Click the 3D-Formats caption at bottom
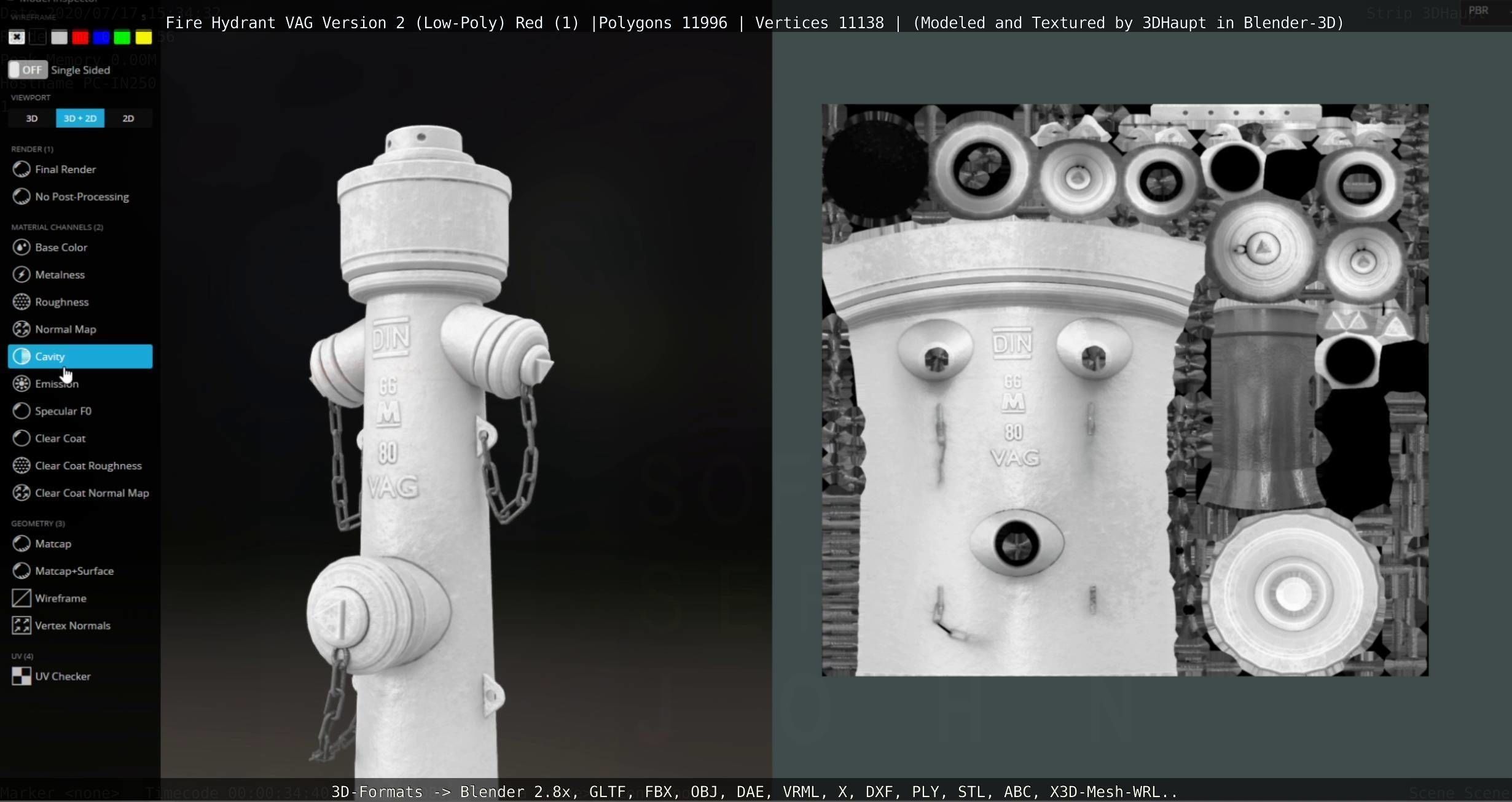Viewport: 1512px width, 802px height. coord(754,792)
